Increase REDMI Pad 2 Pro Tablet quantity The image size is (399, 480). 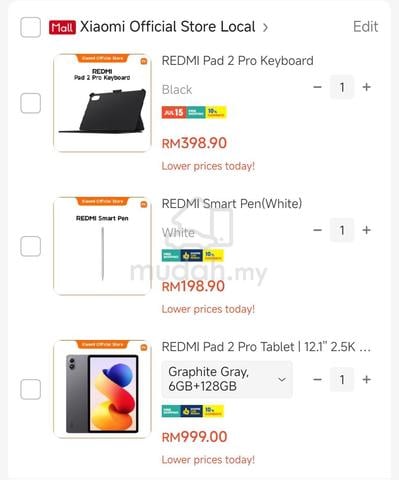(366, 380)
